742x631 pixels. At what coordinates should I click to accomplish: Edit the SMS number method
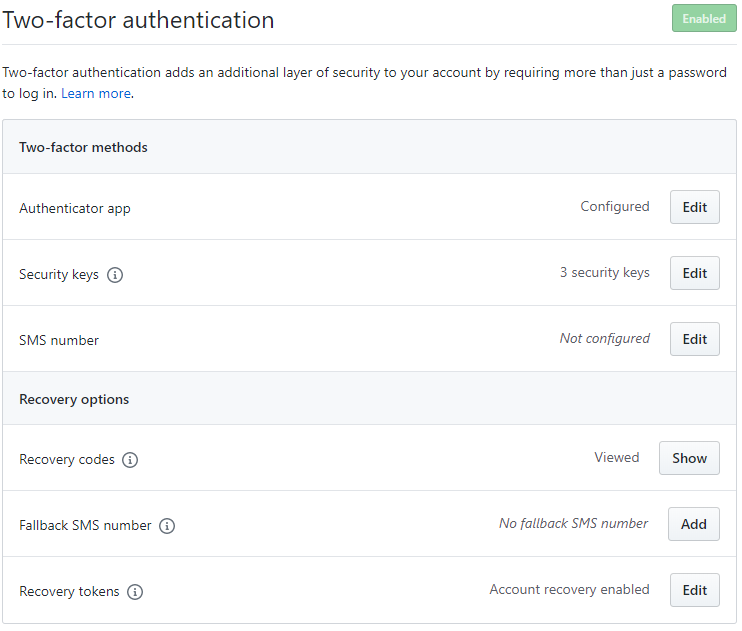pyautogui.click(x=695, y=339)
